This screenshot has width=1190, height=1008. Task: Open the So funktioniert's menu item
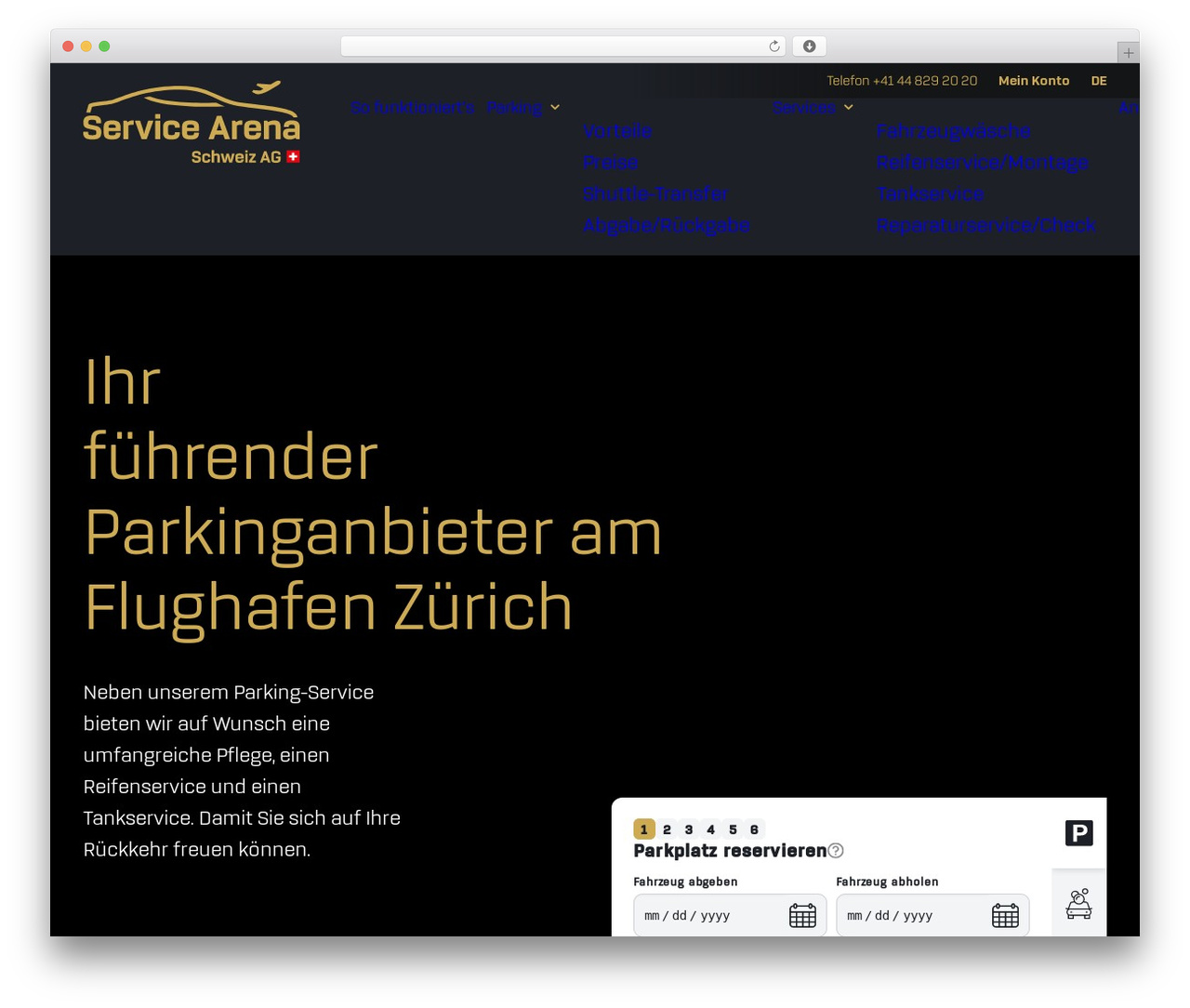click(413, 108)
